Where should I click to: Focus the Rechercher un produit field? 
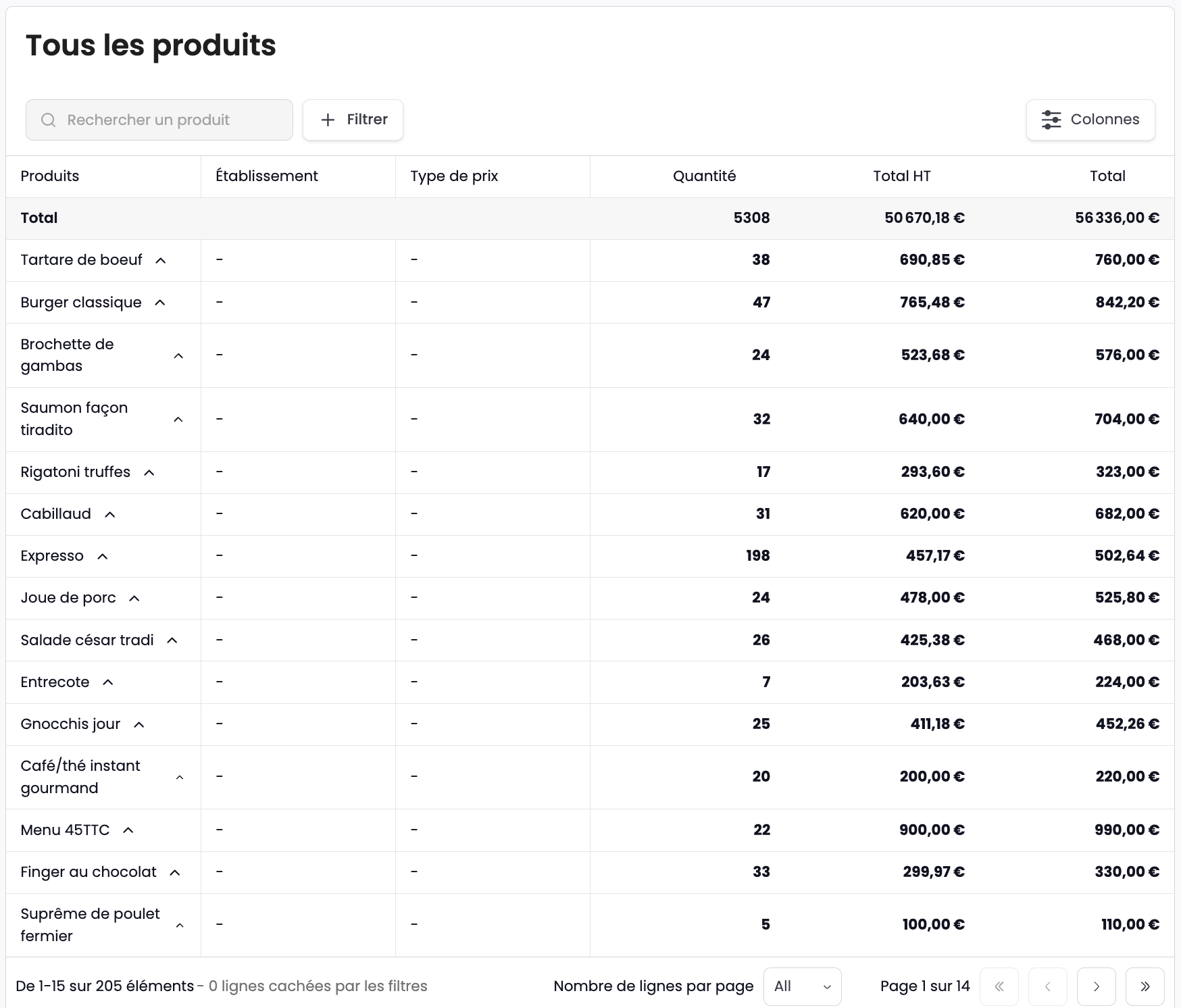[169, 120]
